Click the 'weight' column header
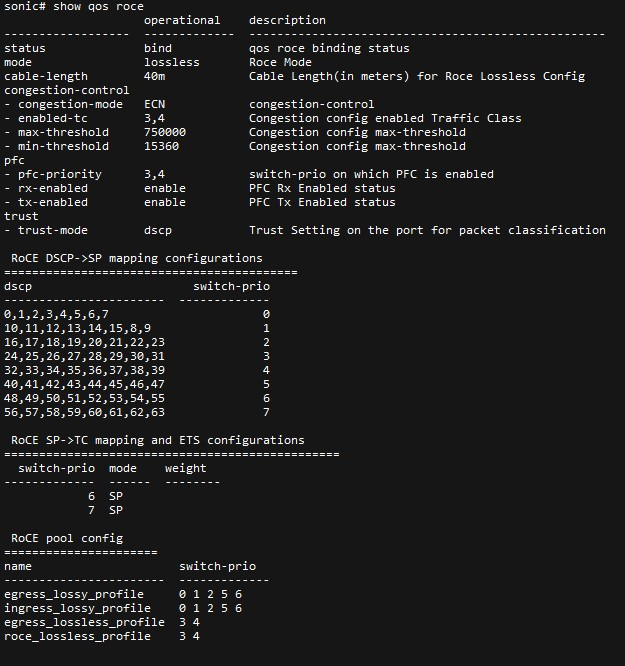 [186, 468]
